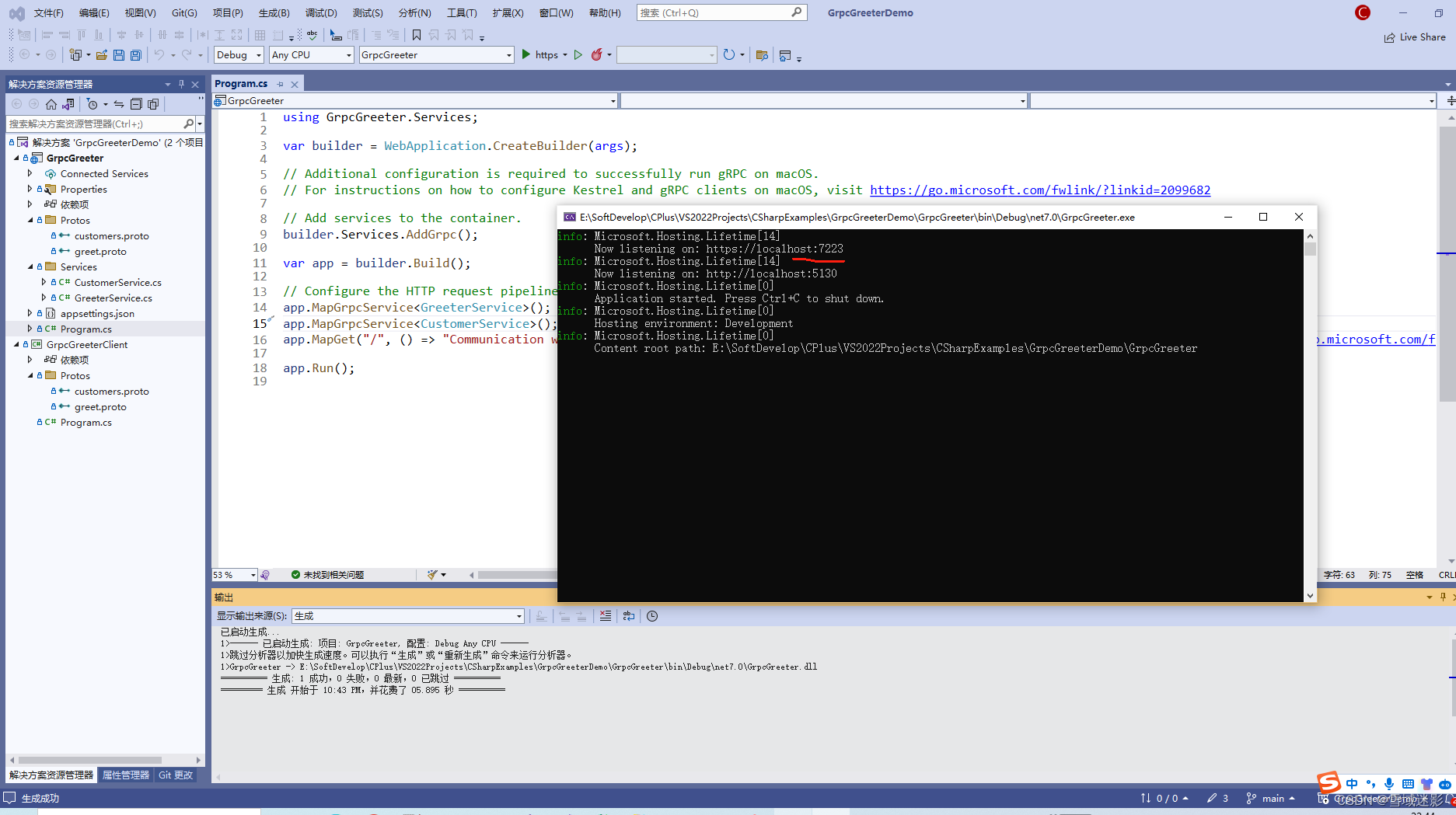Select GreeterService.cs in Services folder
Screen dimensions: 1456x815
113,298
